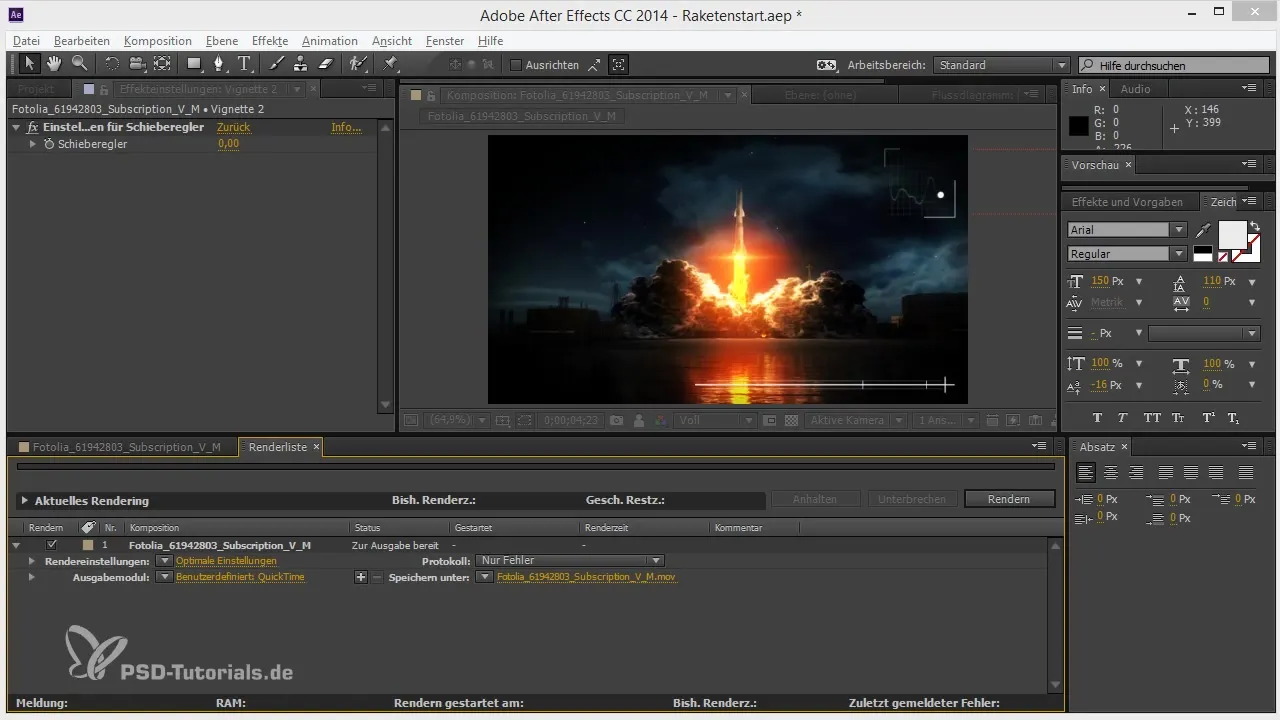The height and width of the screenshot is (720, 1280).
Task: Select the Clone Stamp tool
Action: point(301,64)
